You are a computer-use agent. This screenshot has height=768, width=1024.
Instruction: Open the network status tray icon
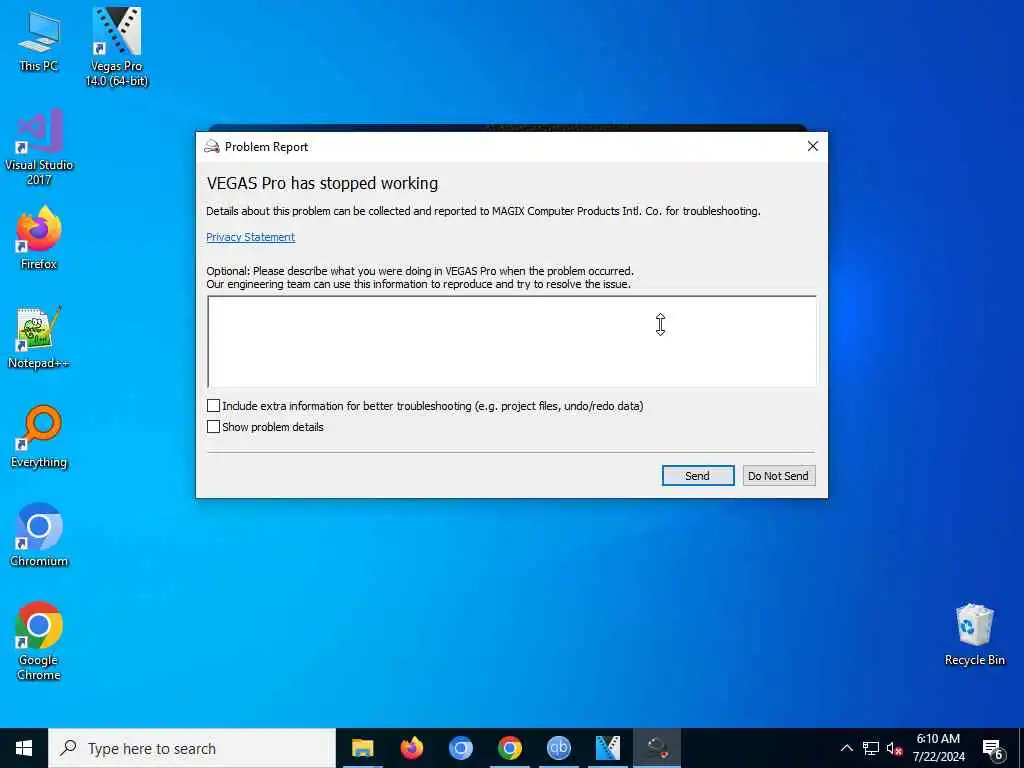(871, 748)
